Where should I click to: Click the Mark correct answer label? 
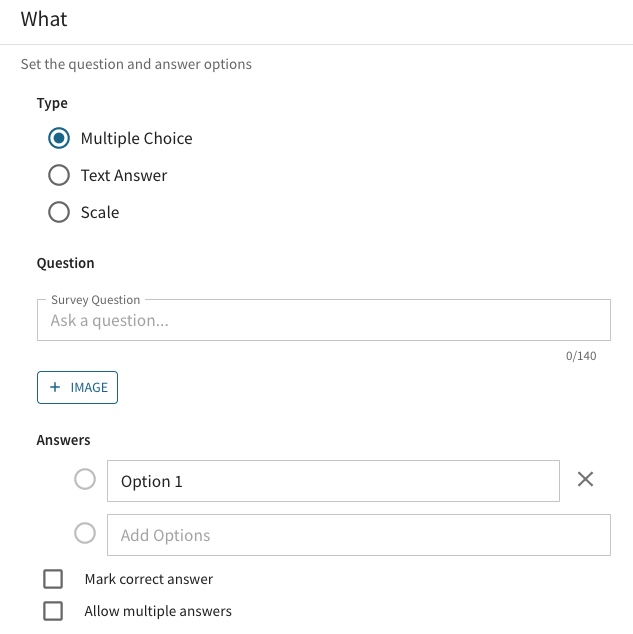(x=149, y=579)
